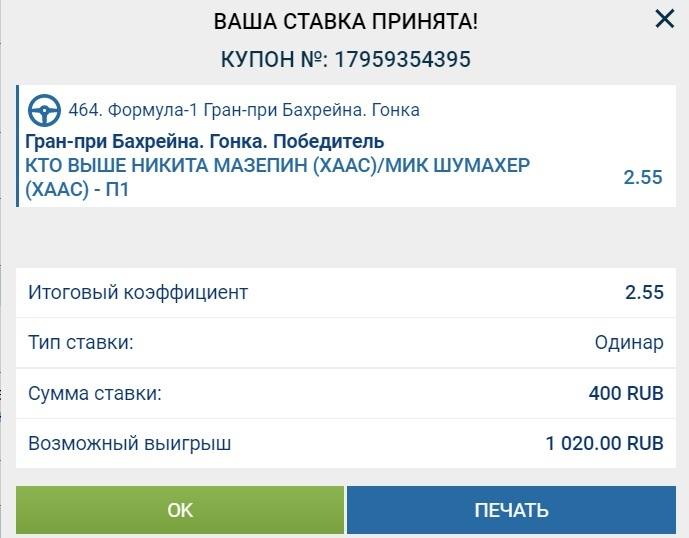
Task: Click the total coefficient value 2.55
Action: click(x=644, y=292)
